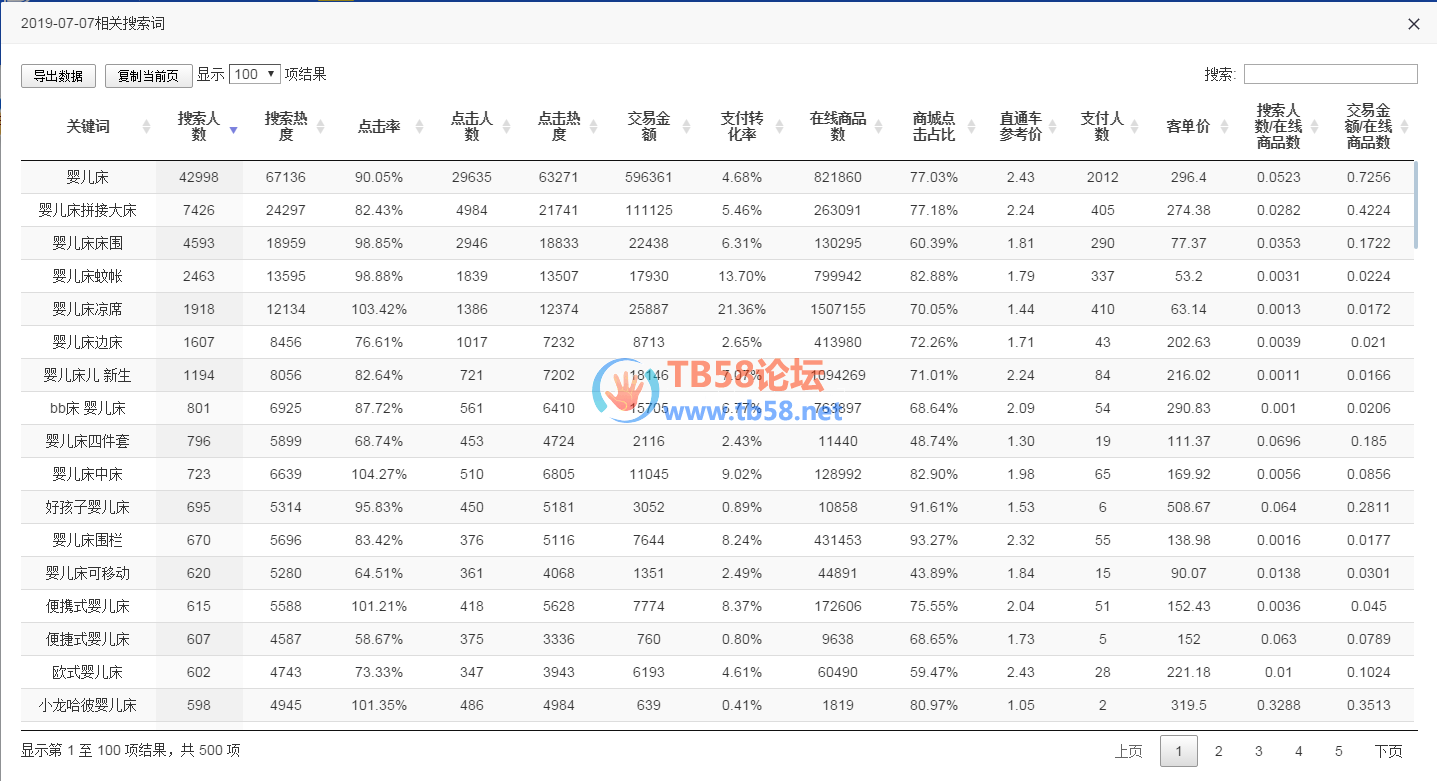Jump to page 5 of results
Image resolution: width=1437 pixels, height=781 pixels.
point(1338,751)
